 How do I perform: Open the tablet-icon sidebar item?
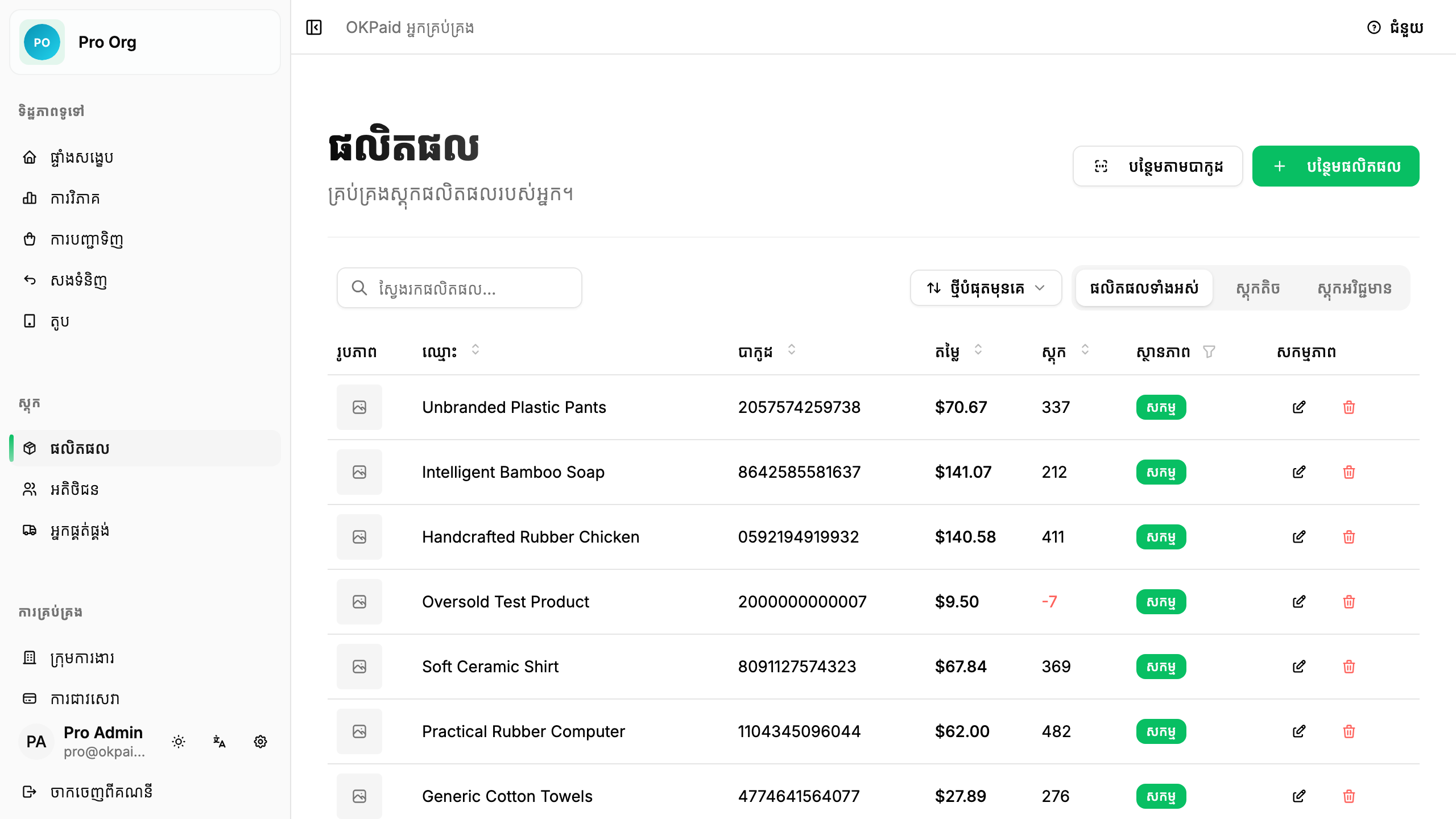(x=145, y=321)
